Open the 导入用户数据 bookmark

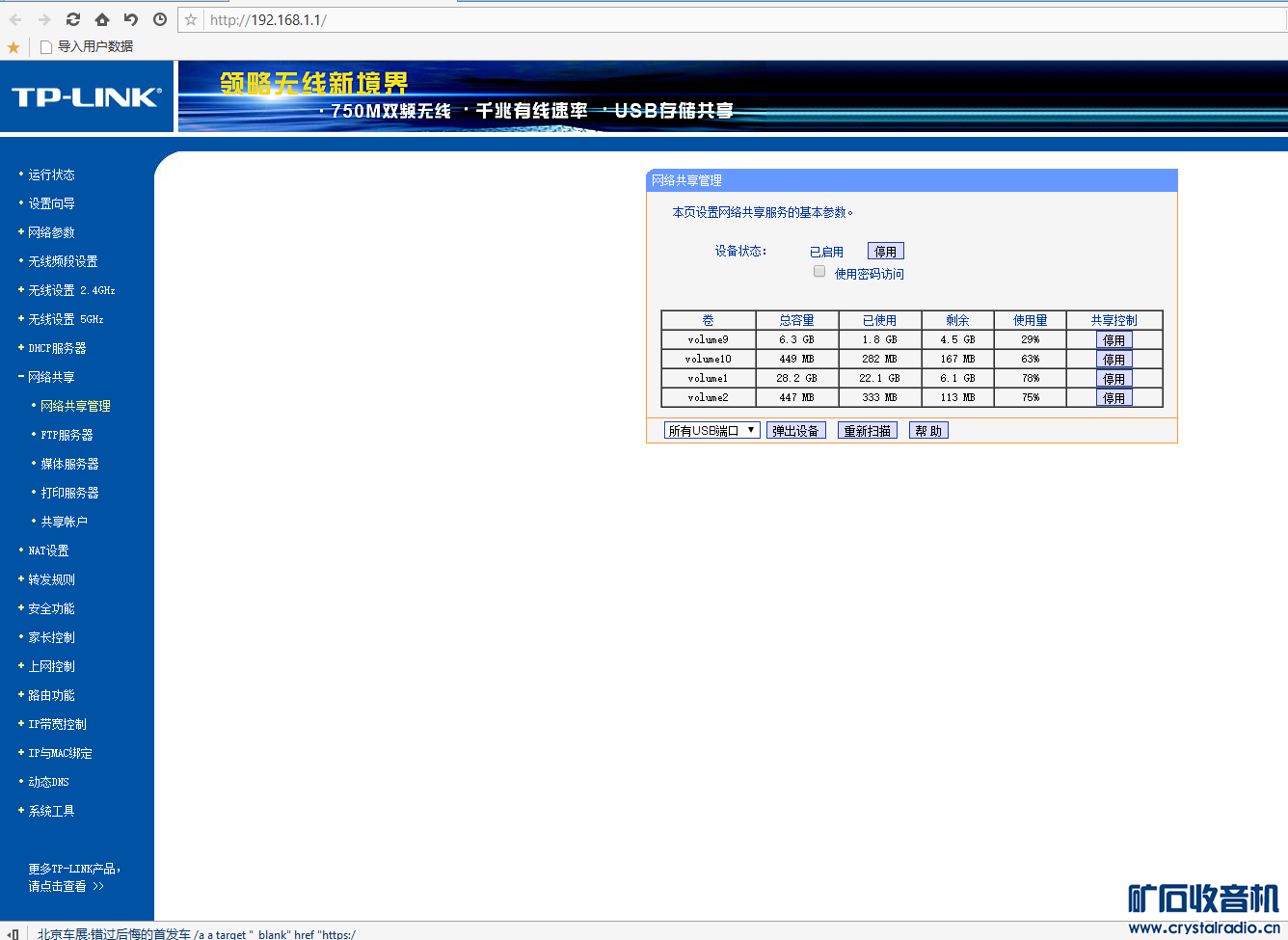coord(86,46)
